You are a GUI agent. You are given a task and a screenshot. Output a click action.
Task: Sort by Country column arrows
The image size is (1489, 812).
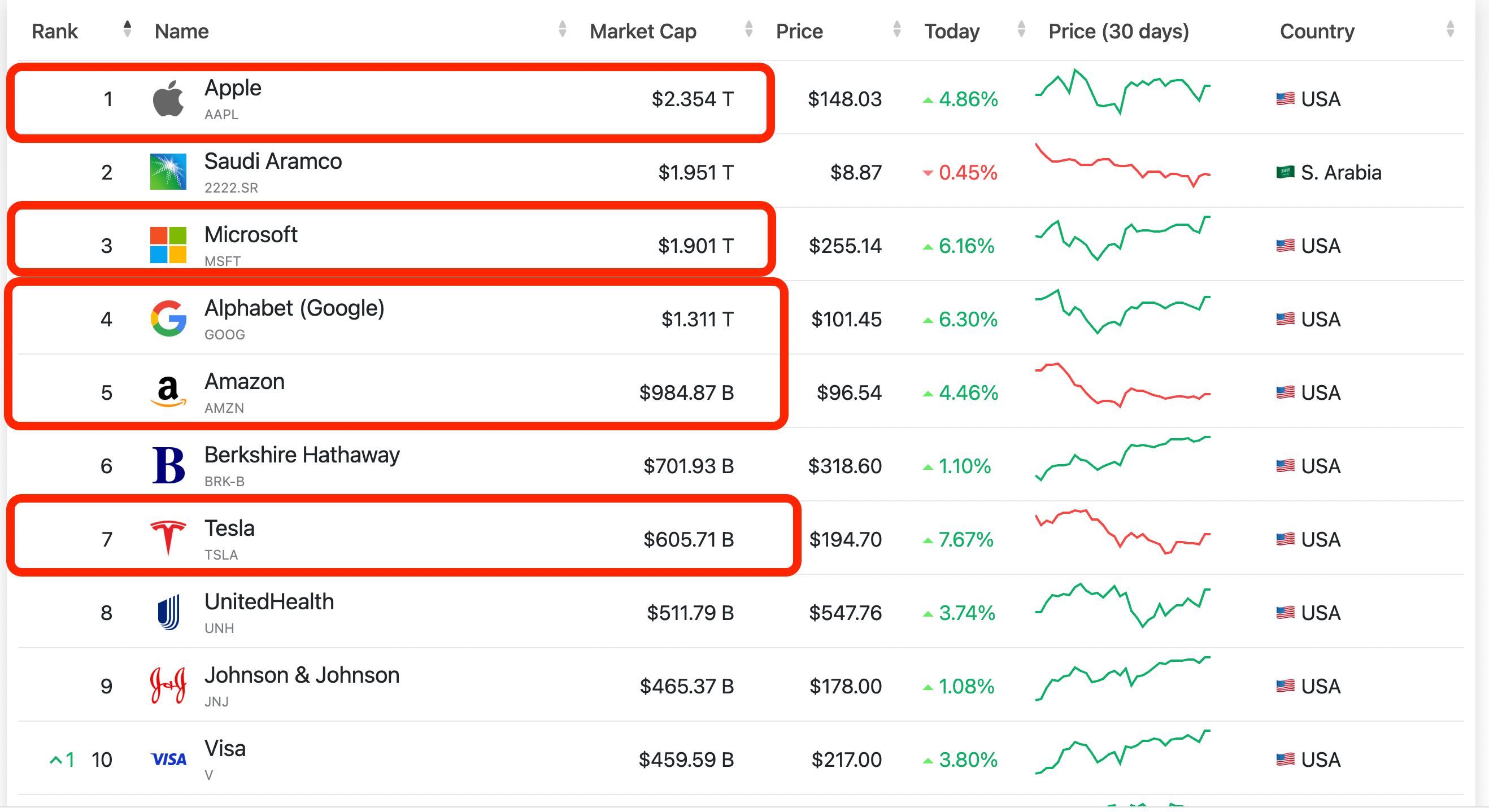pyautogui.click(x=1449, y=28)
